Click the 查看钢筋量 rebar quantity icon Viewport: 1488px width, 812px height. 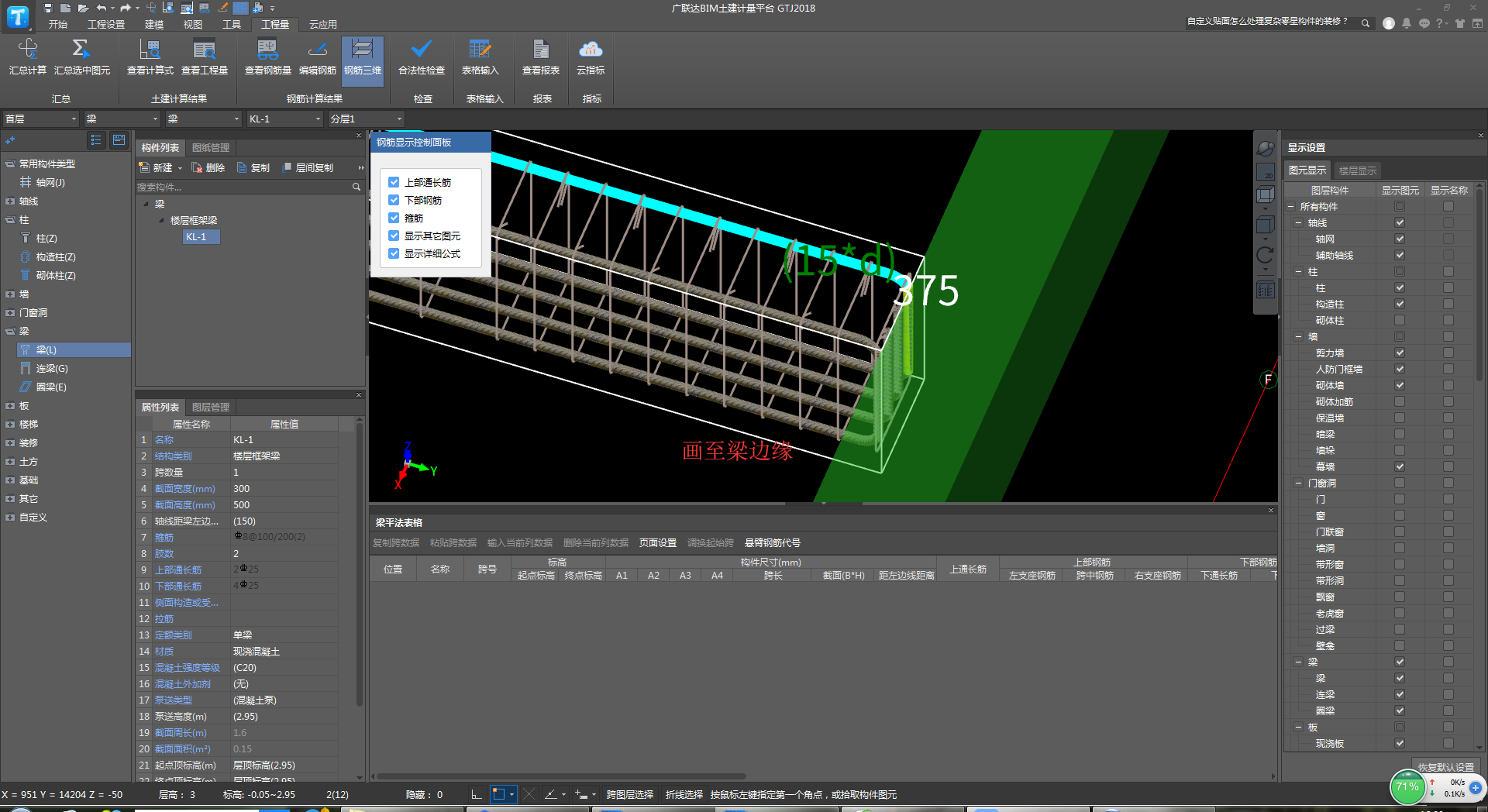(267, 57)
